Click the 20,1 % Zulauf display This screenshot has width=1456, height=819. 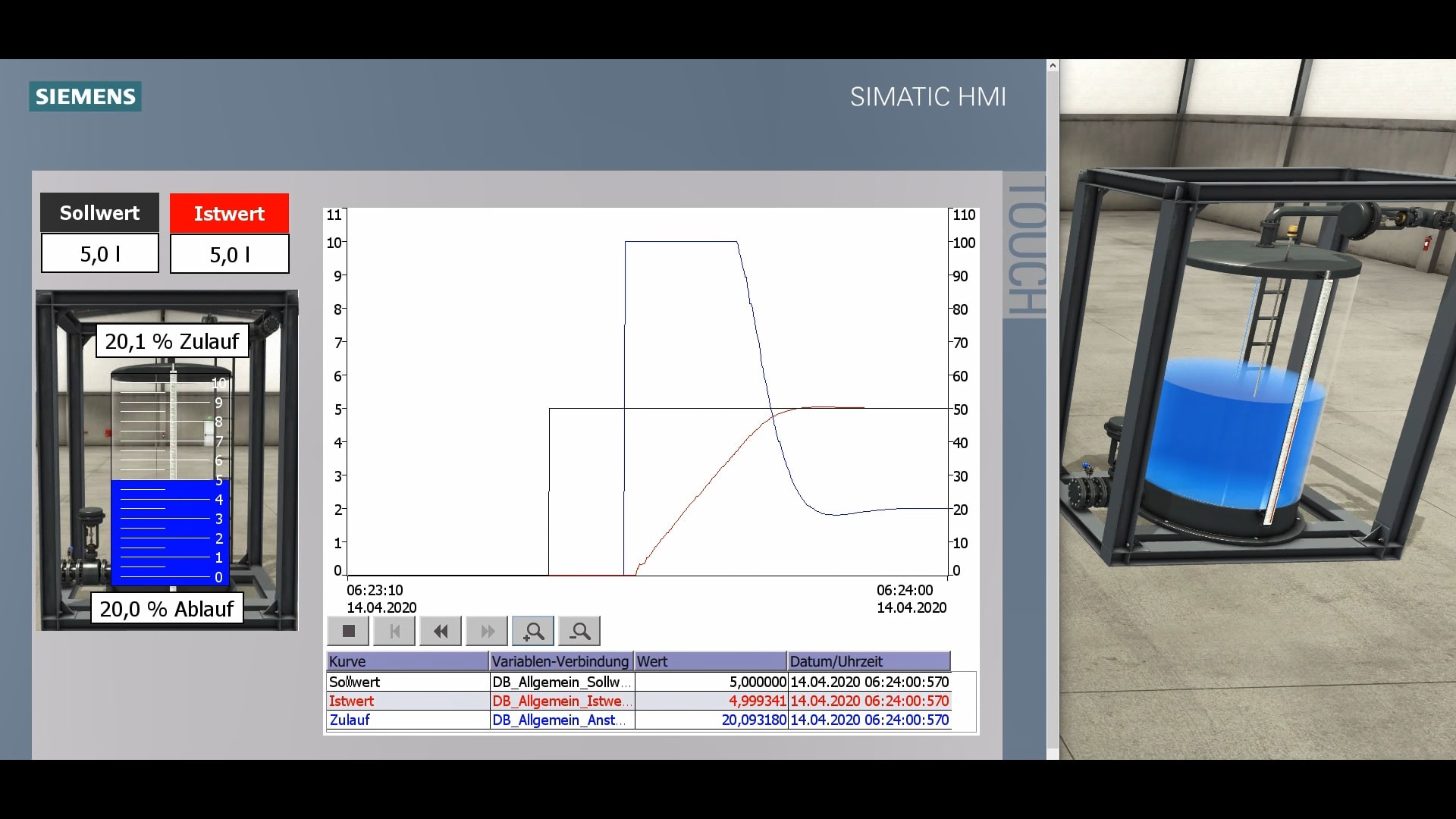172,341
